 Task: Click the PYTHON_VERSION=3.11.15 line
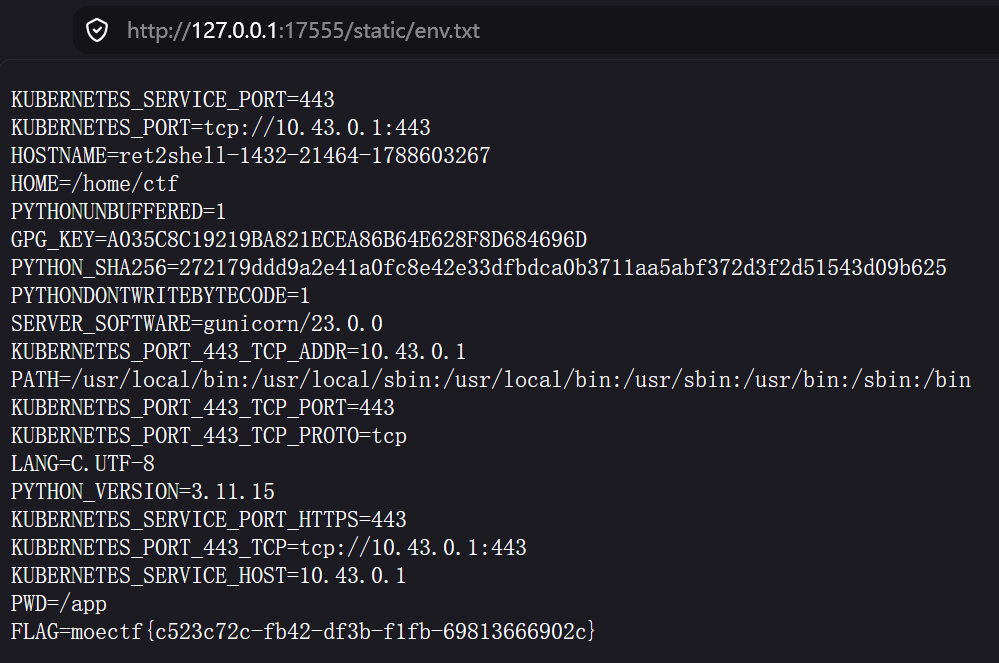coord(143,492)
